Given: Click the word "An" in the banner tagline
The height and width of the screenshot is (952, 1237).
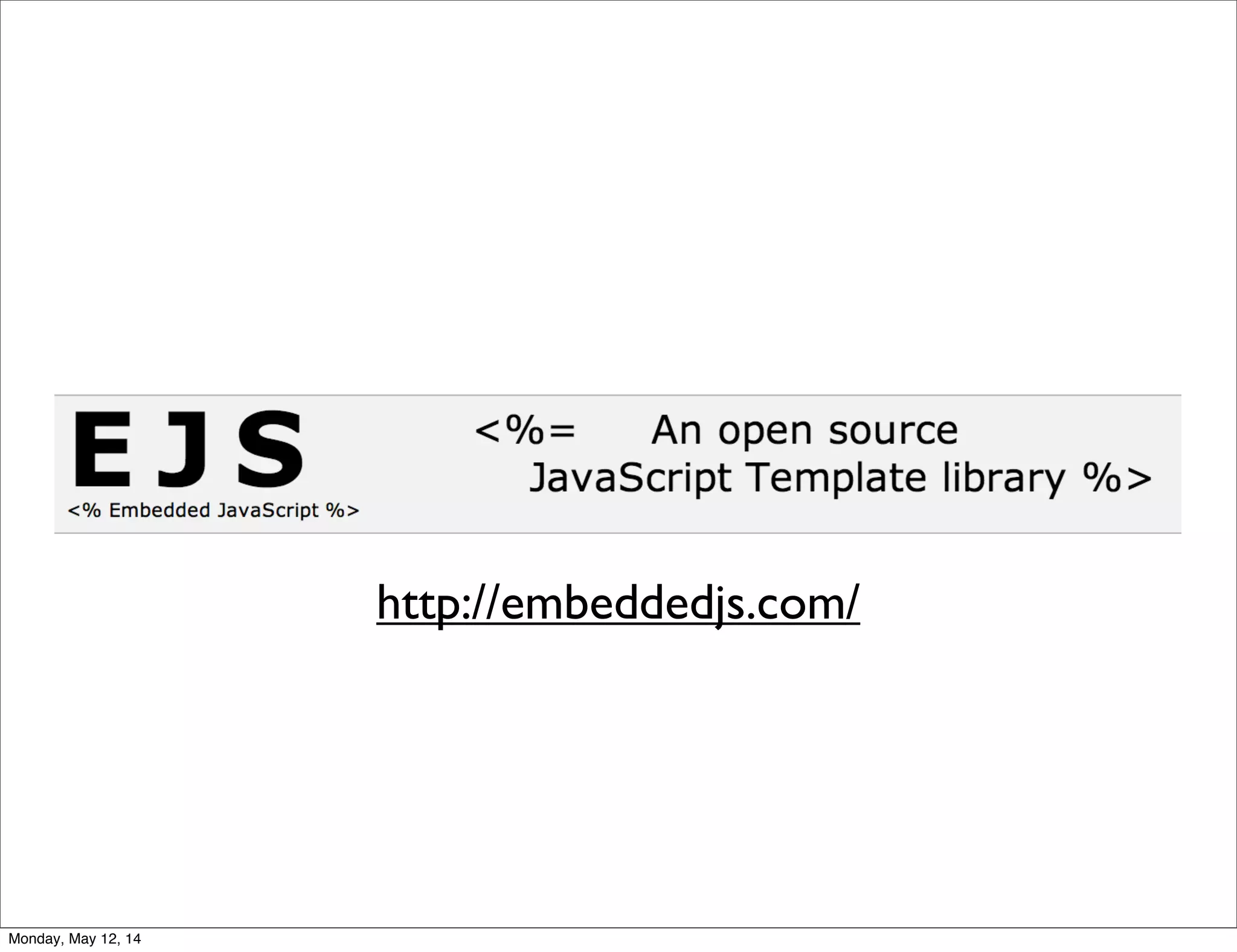Looking at the screenshot, I should 676,430.
